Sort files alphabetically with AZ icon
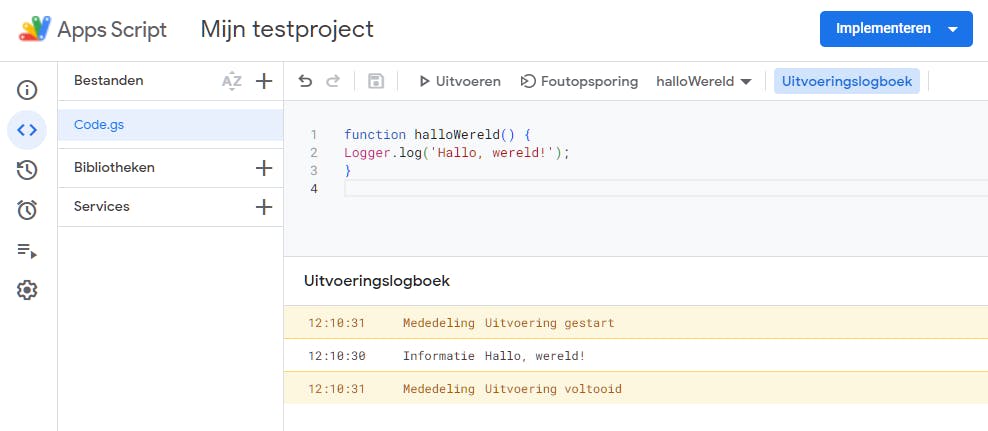This screenshot has height=431, width=988. tap(232, 81)
